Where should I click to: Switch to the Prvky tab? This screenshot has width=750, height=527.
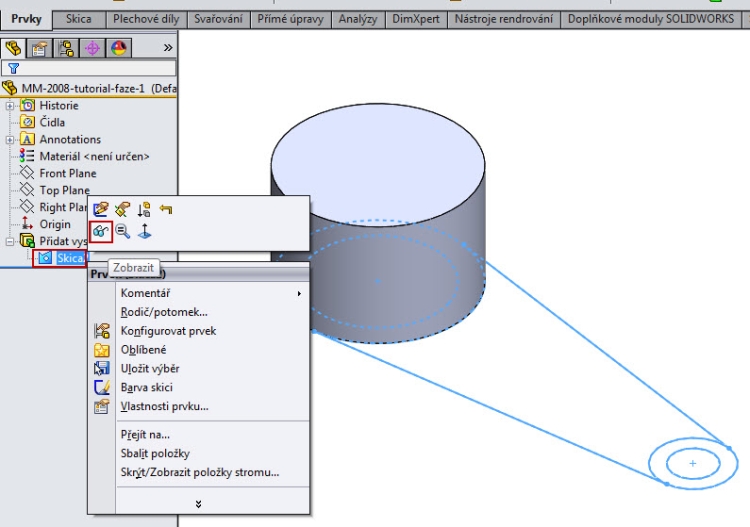coord(26,19)
